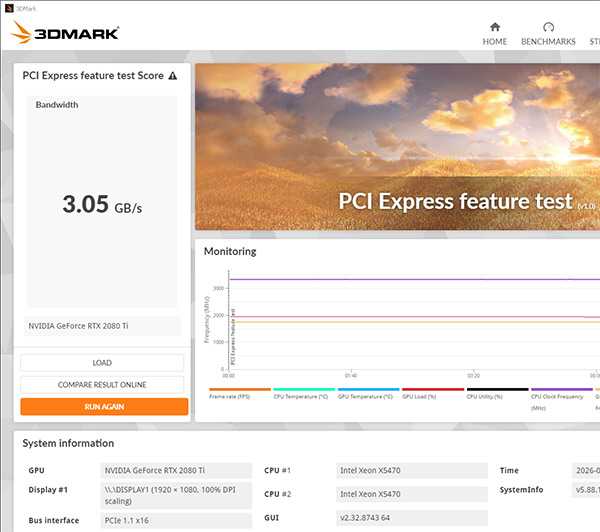Click the 01:40 marker on monitoring graph
600x532 pixels.
tap(351, 376)
